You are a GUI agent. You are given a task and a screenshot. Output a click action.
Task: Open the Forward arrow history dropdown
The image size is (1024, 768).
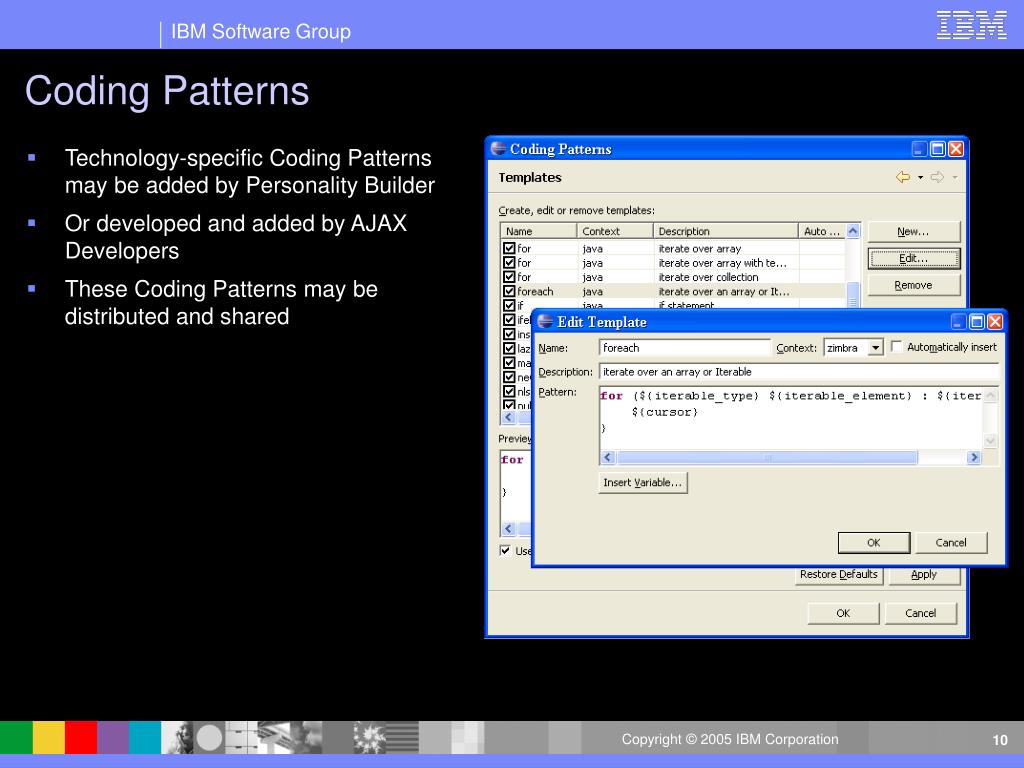(954, 177)
